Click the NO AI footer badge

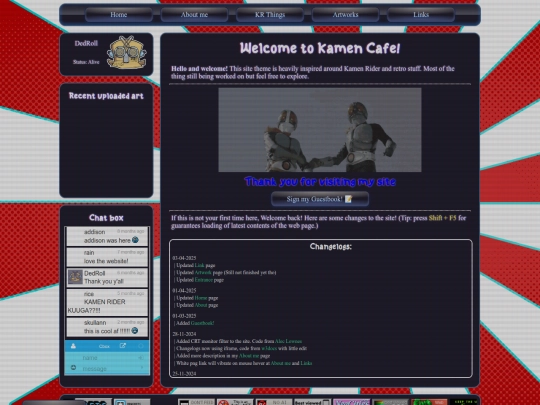coord(274,402)
